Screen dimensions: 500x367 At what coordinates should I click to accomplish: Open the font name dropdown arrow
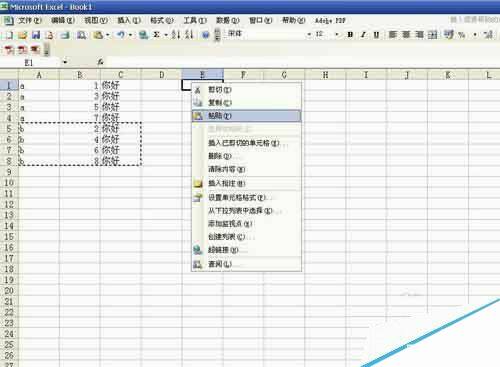[309, 34]
